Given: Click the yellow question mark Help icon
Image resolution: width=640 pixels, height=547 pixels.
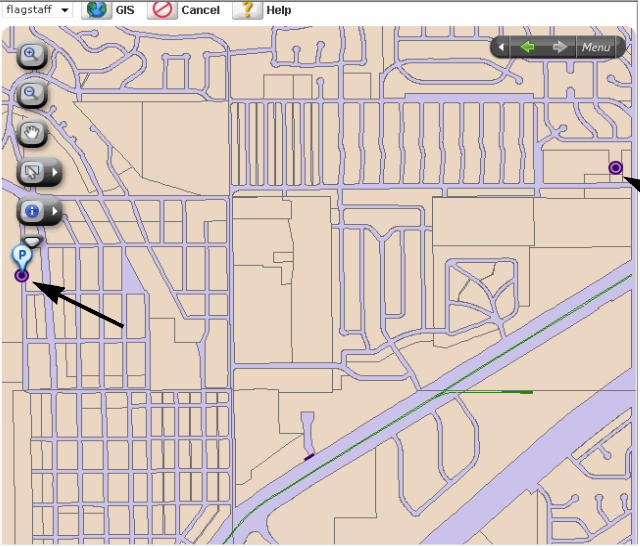Looking at the screenshot, I should pos(248,10).
